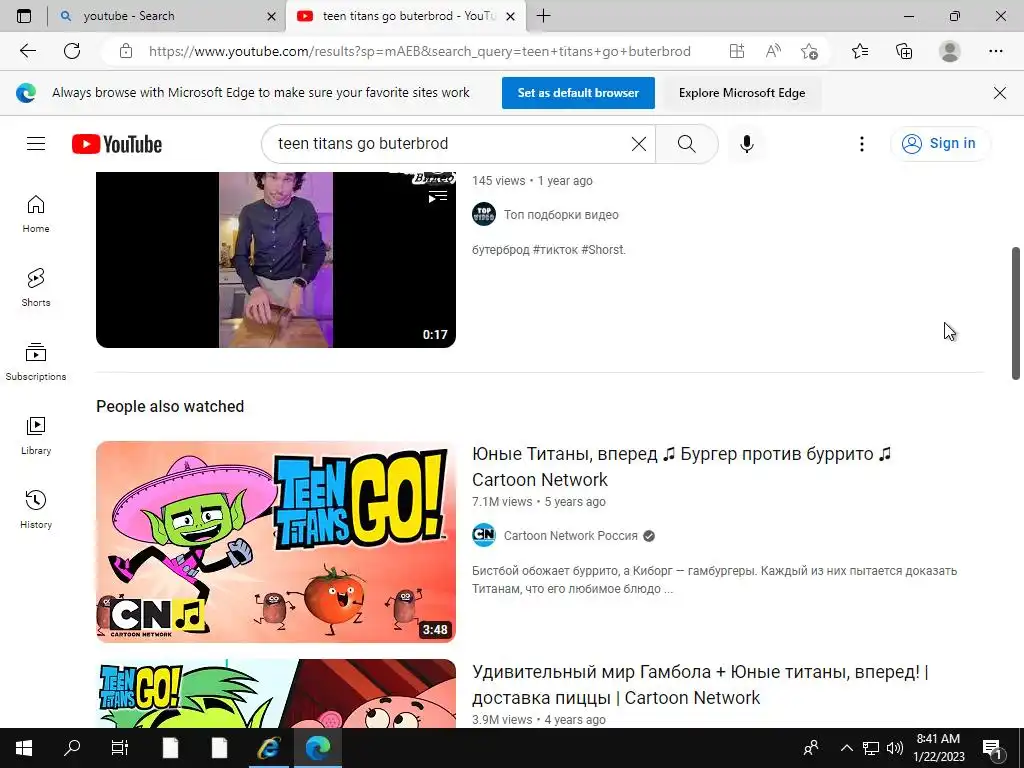Screen dimensions: 1024x768
Task: Close the 'youtube - Search' tab
Action: tap(272, 16)
